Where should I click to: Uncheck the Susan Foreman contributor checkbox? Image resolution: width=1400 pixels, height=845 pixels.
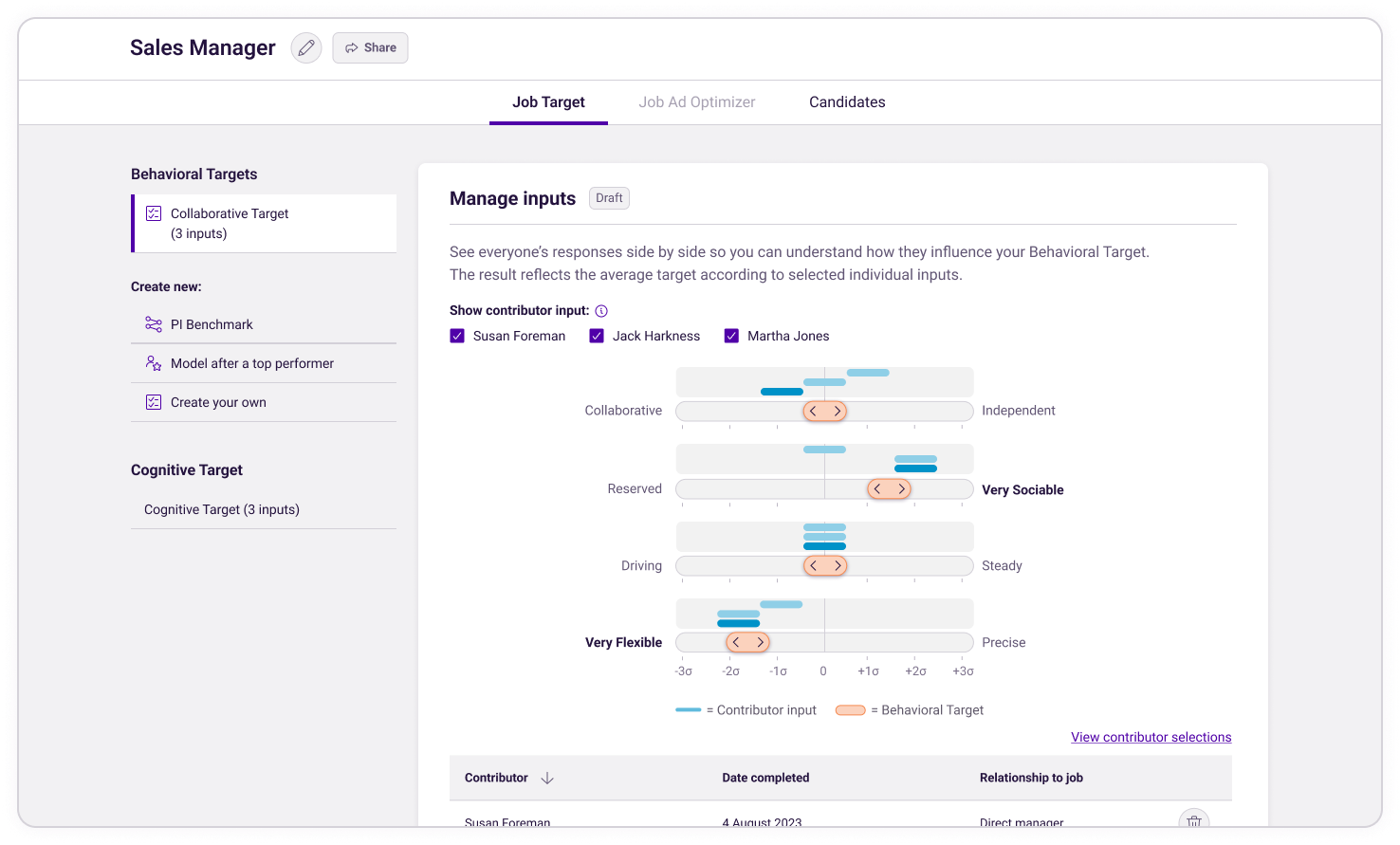[x=457, y=335]
